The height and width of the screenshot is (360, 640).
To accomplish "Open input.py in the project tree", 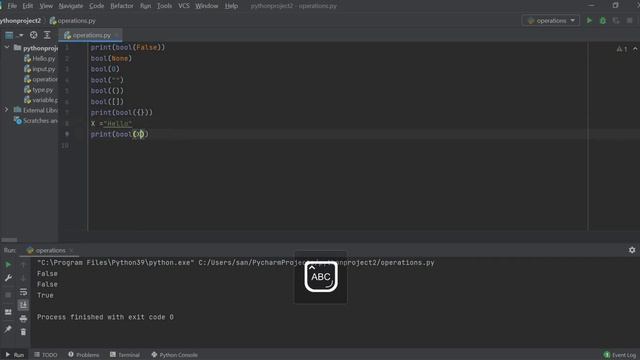I will 40,69.
